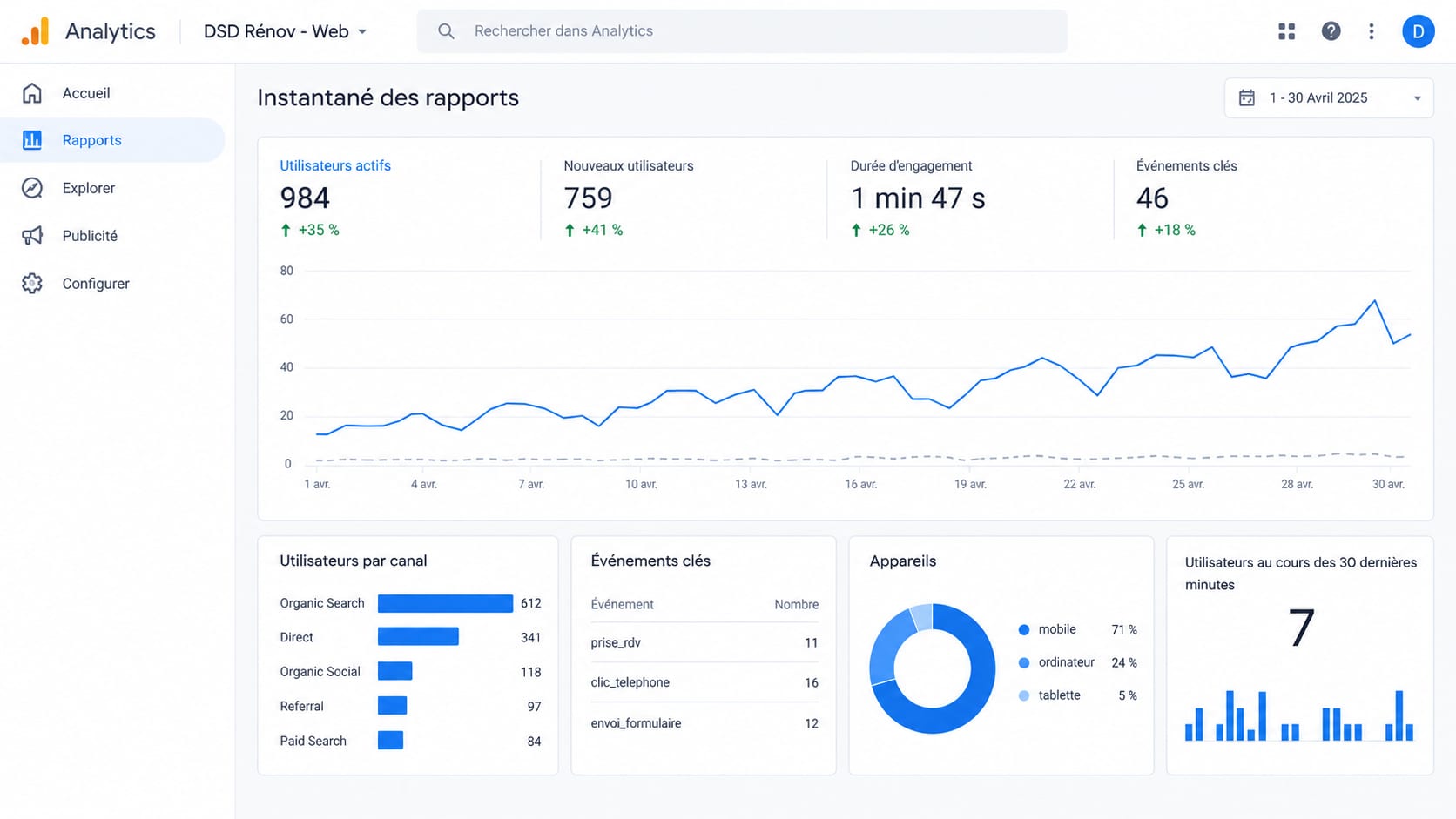Click the Publicité megaphone icon

(x=32, y=236)
